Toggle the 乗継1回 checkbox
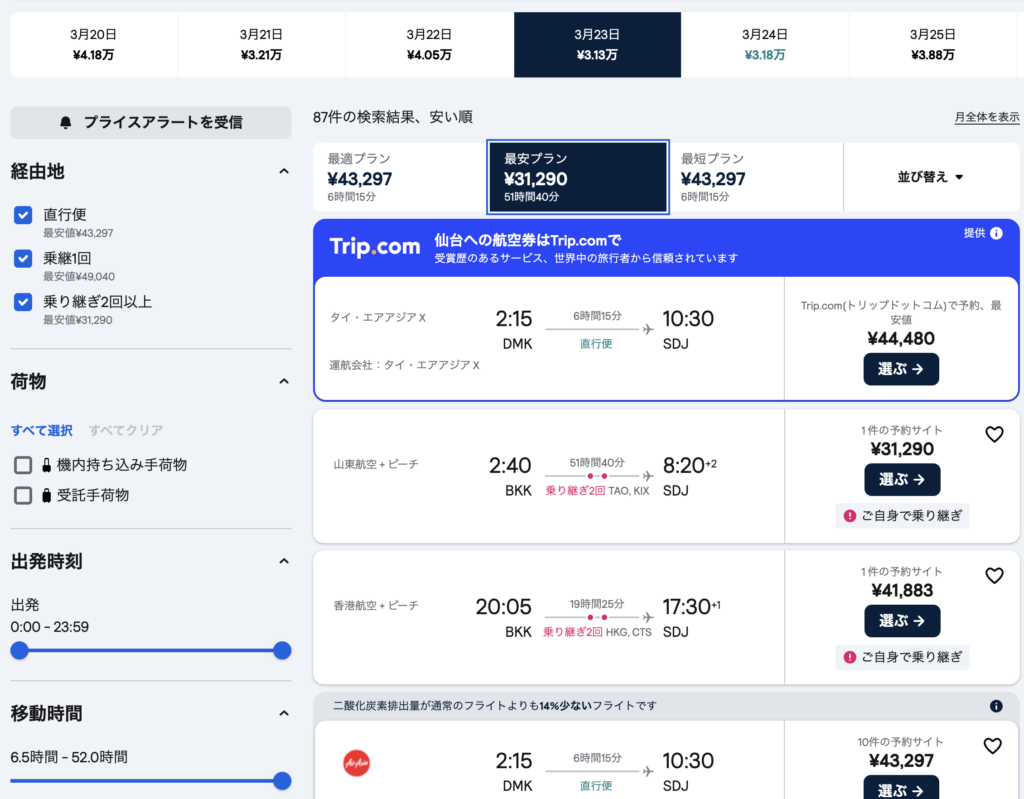The image size is (1024, 799). coord(24,259)
